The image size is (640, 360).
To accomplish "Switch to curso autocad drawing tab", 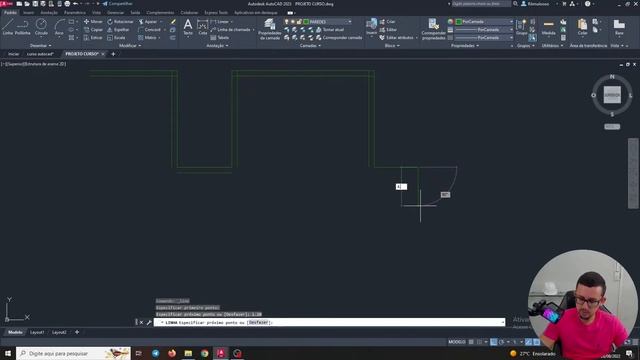I will click(40, 54).
